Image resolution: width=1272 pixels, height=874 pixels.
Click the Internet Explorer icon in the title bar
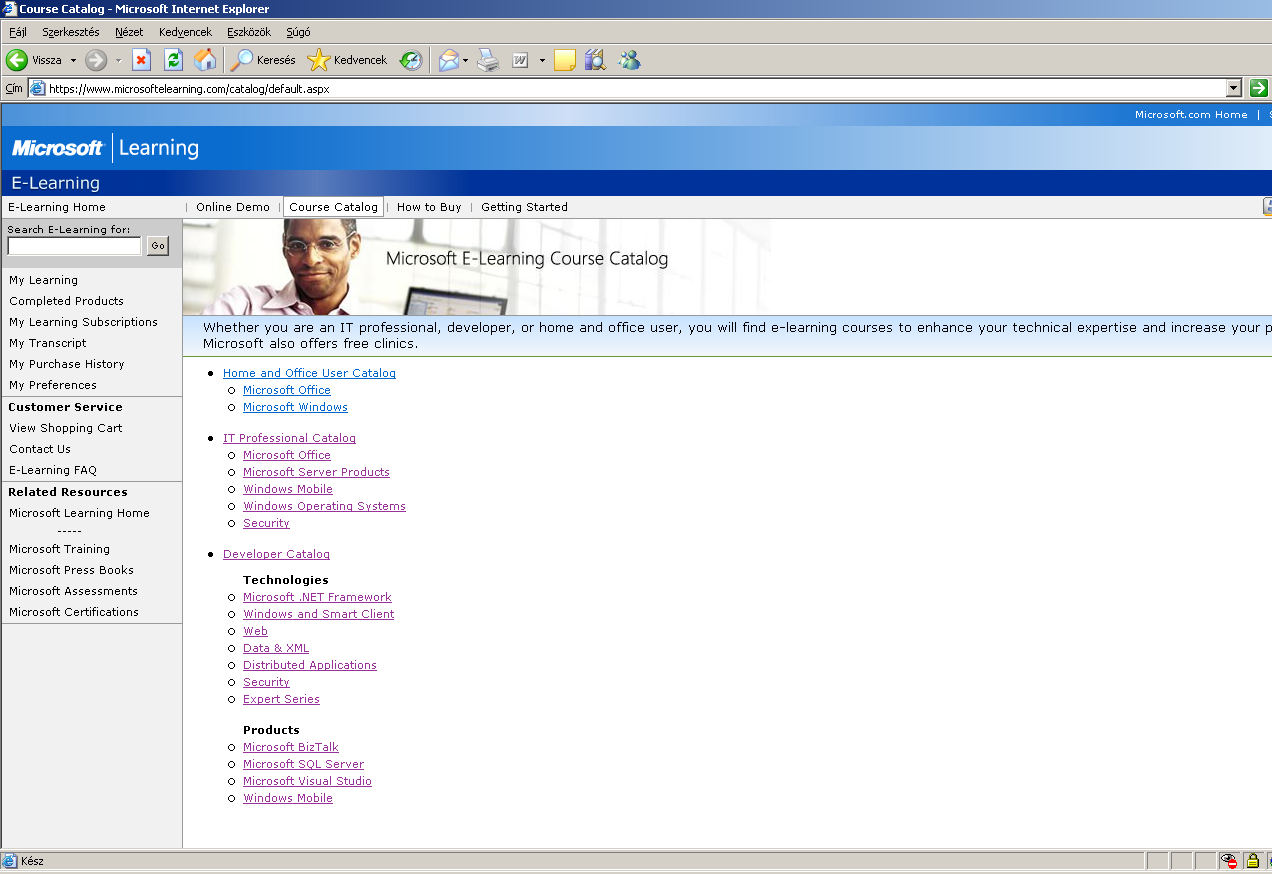coord(10,9)
